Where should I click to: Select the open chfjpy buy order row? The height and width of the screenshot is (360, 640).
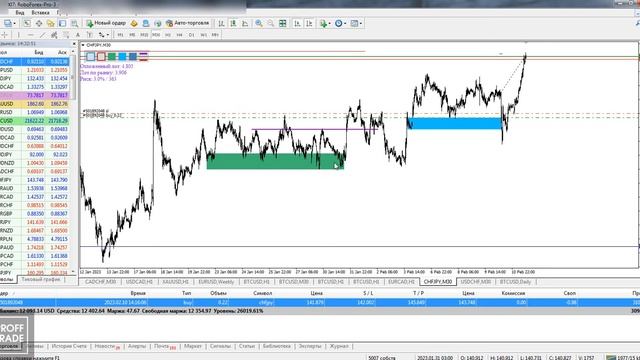coord(320,302)
